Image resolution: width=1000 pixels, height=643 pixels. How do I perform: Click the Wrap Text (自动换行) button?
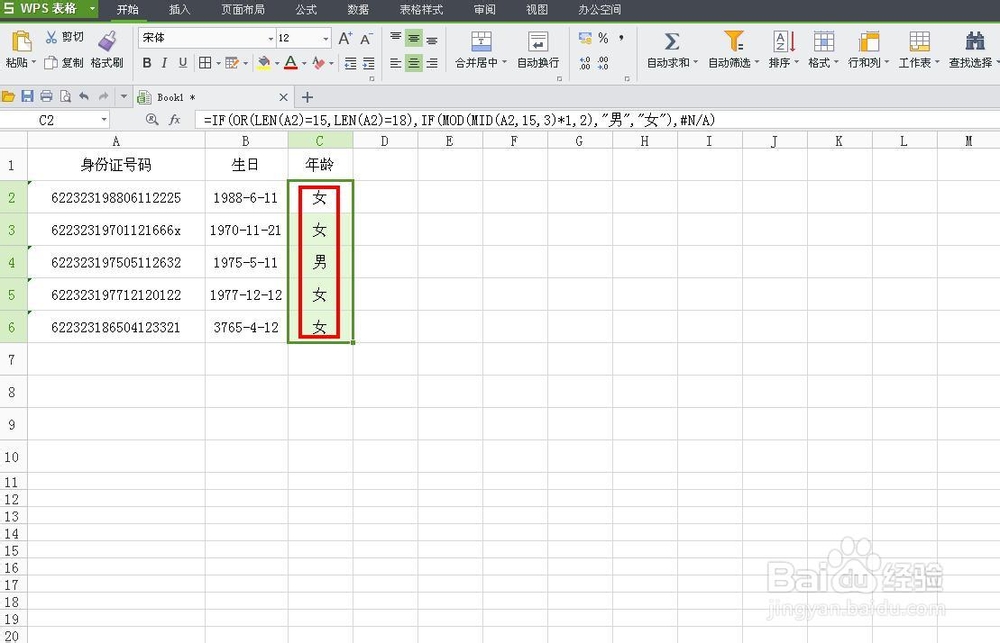[x=537, y=43]
